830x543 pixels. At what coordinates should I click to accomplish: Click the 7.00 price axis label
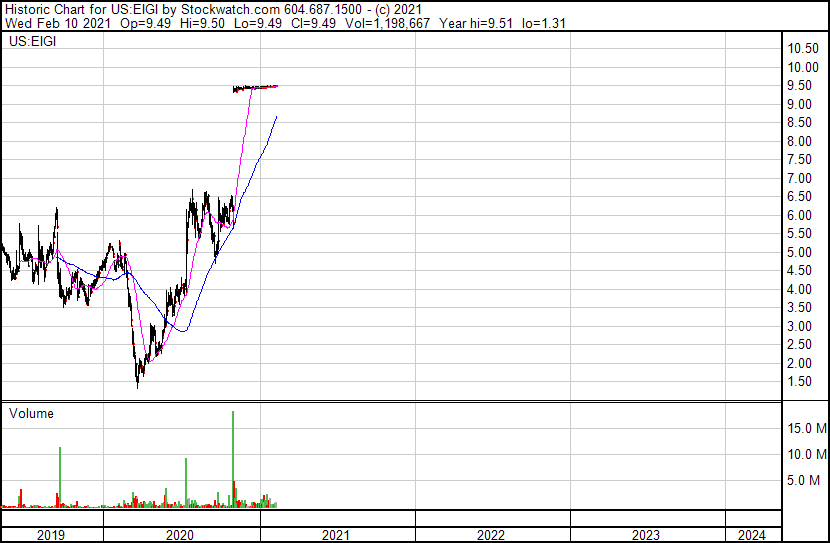[799, 178]
